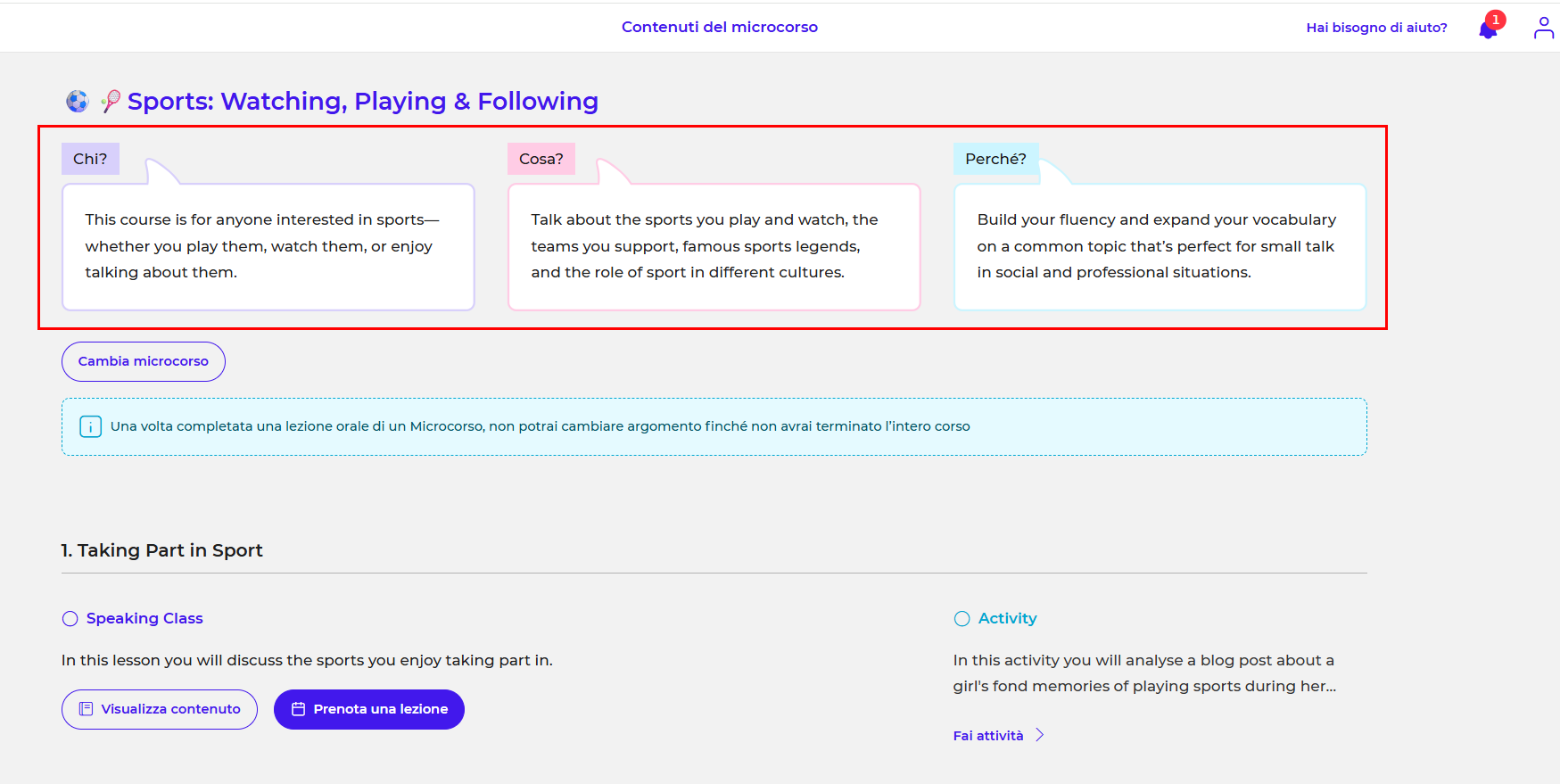Click the Speaking Class title
The width and height of the screenshot is (1560, 784).
click(x=144, y=618)
